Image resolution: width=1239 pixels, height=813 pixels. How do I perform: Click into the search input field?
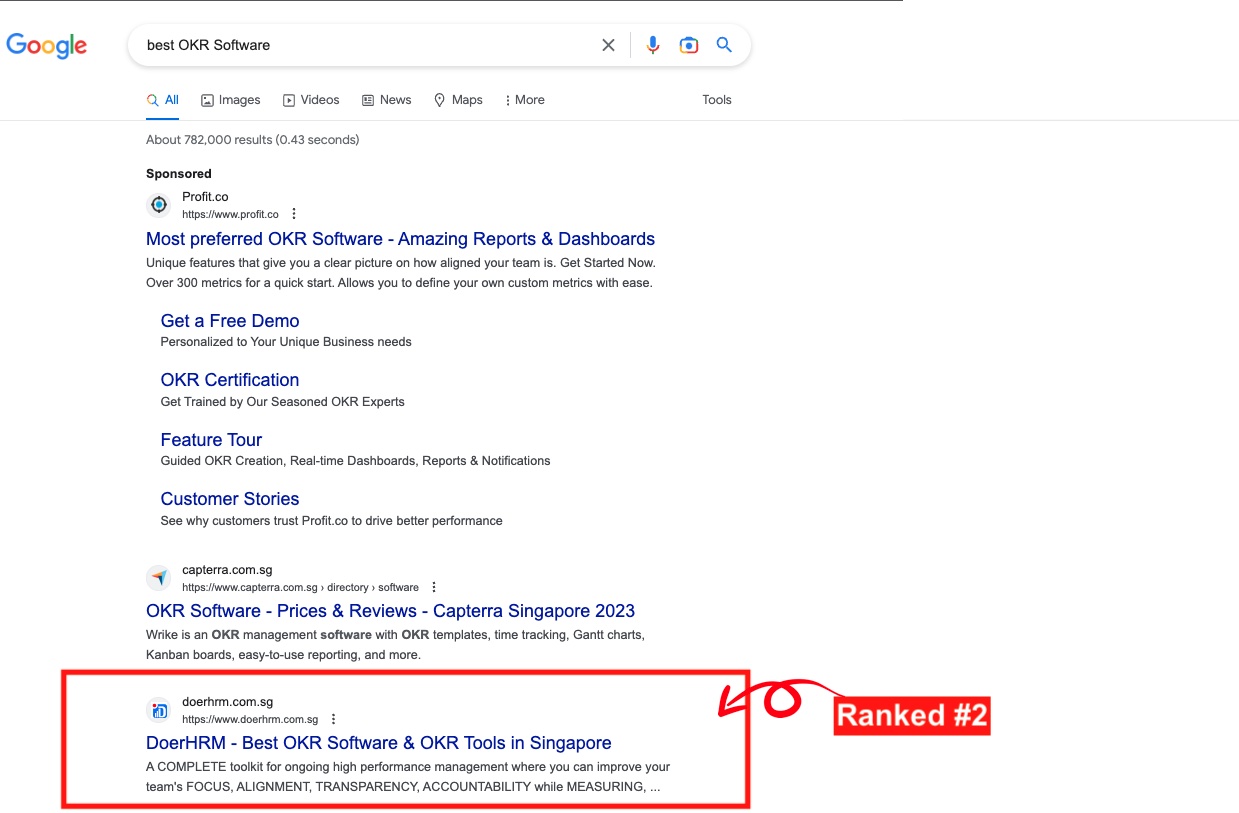(365, 45)
